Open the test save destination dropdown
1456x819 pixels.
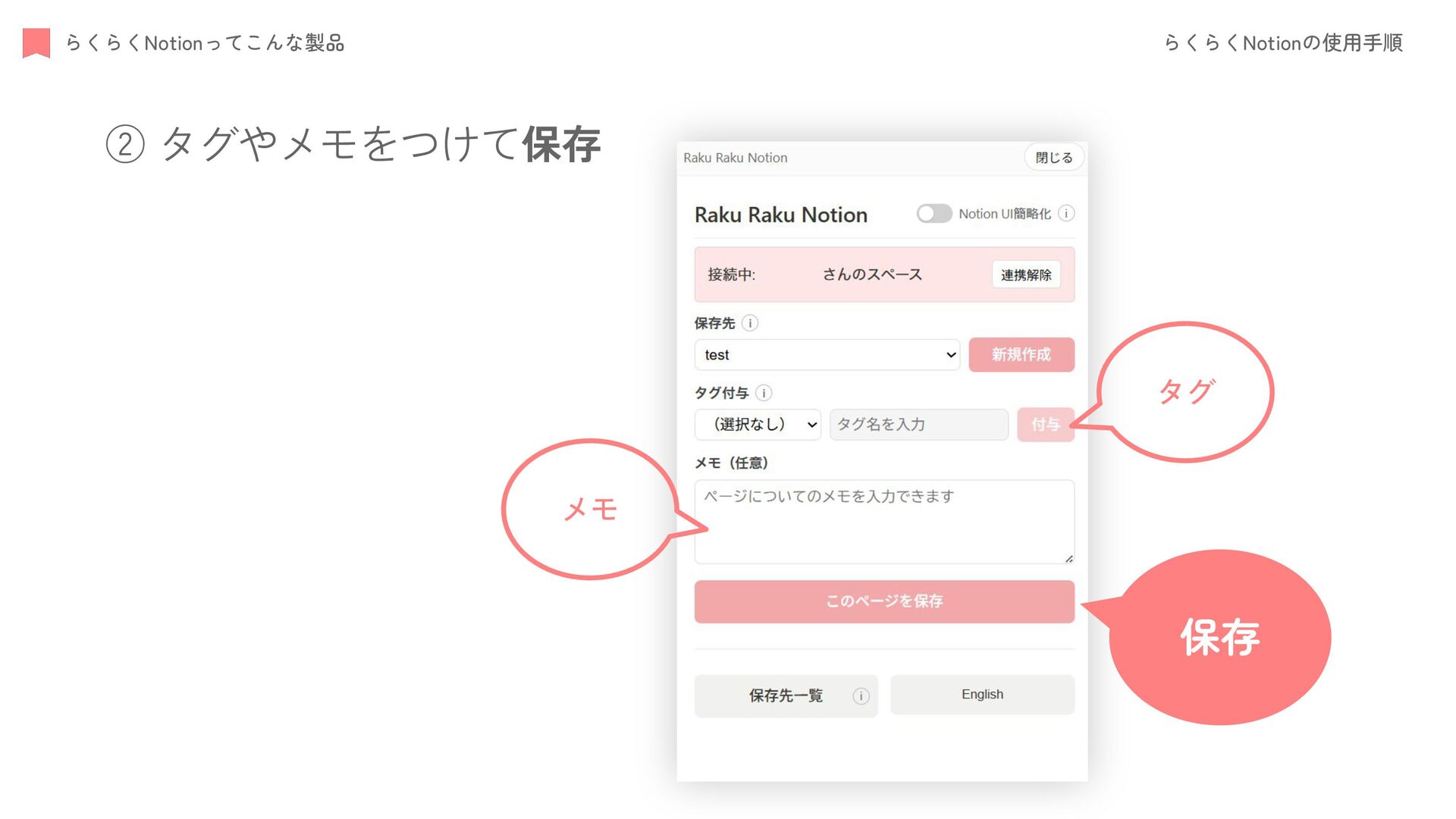[x=827, y=355]
